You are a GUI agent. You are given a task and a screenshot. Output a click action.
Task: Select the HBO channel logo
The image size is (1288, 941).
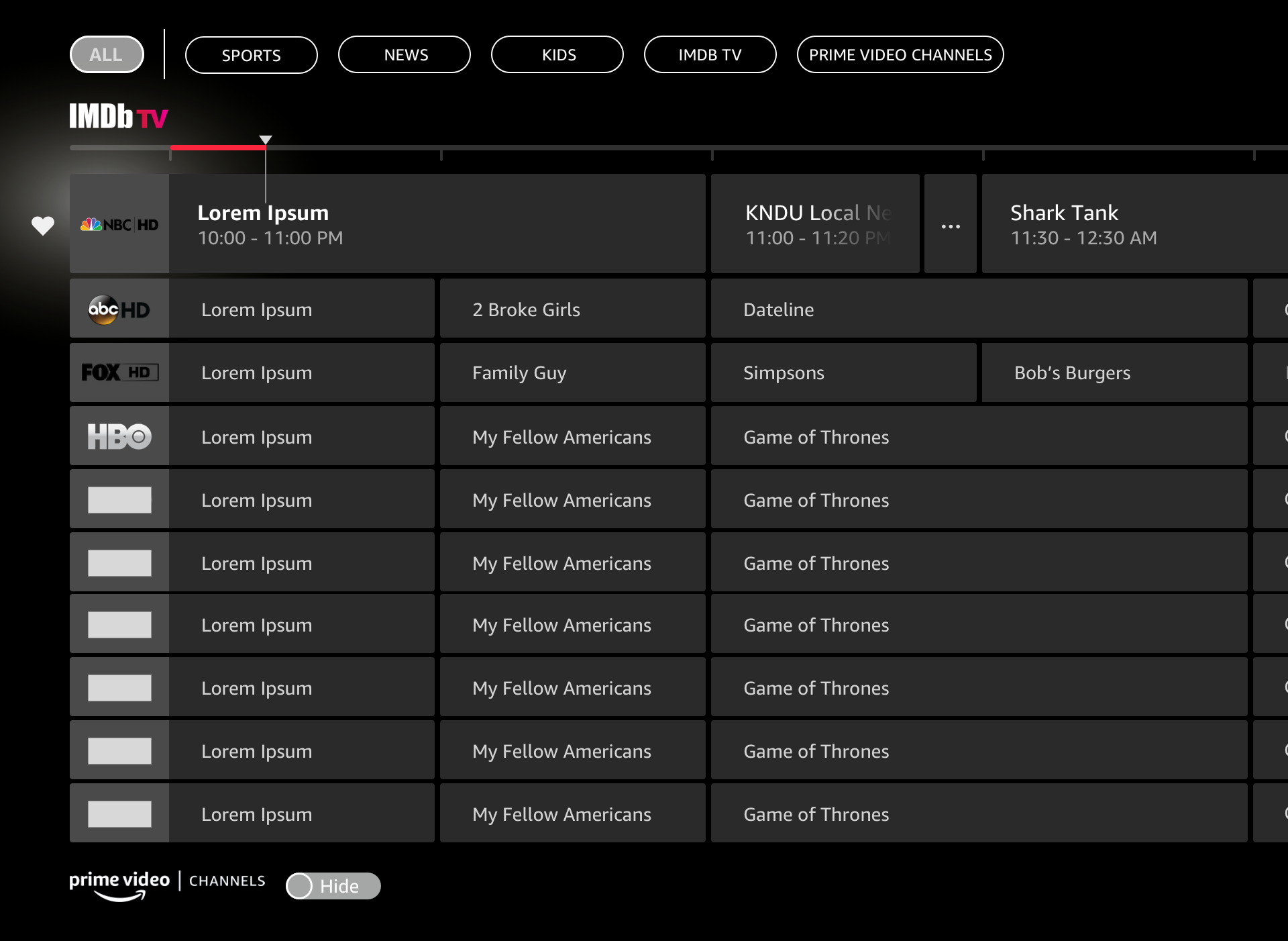point(119,437)
